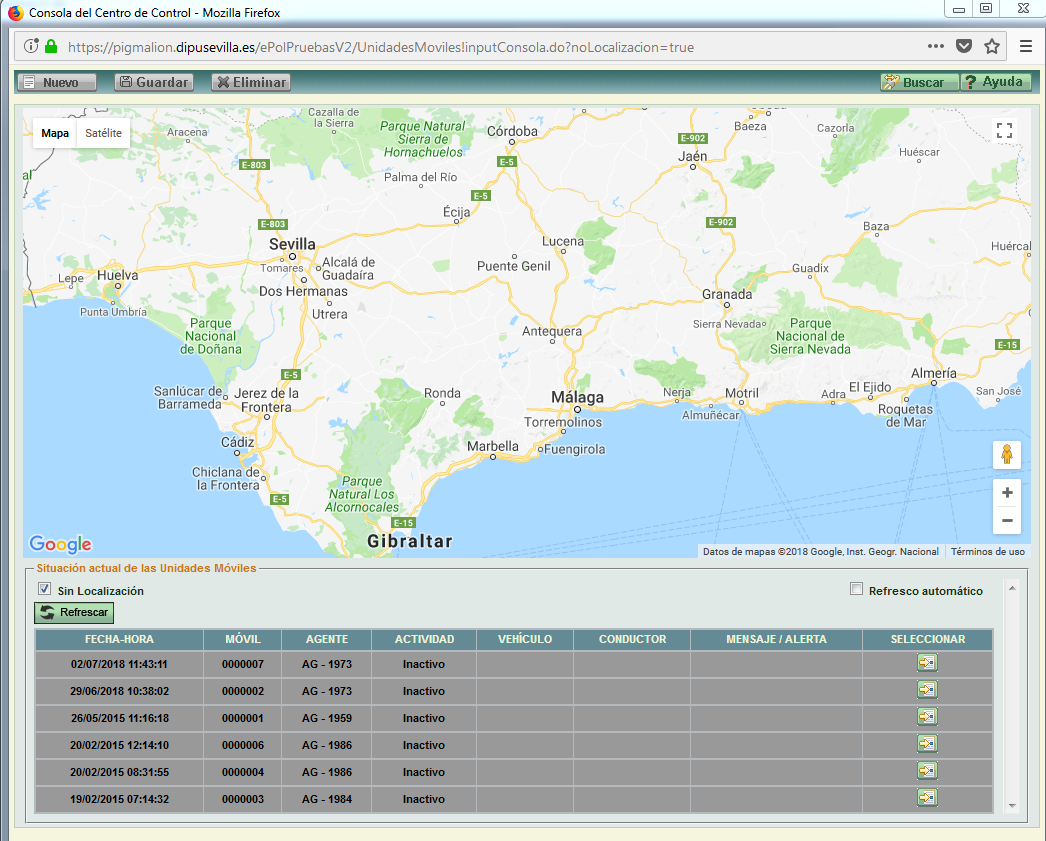Uncheck the Sin Localización checkbox

click(x=44, y=590)
